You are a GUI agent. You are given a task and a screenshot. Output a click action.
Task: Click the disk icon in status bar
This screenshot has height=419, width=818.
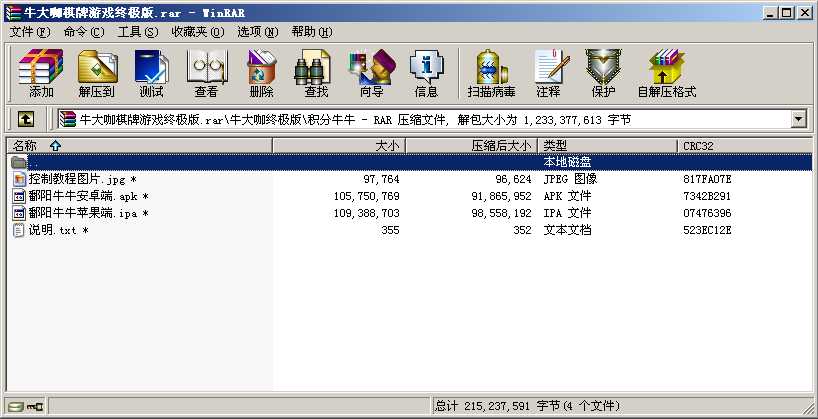(x=15, y=406)
